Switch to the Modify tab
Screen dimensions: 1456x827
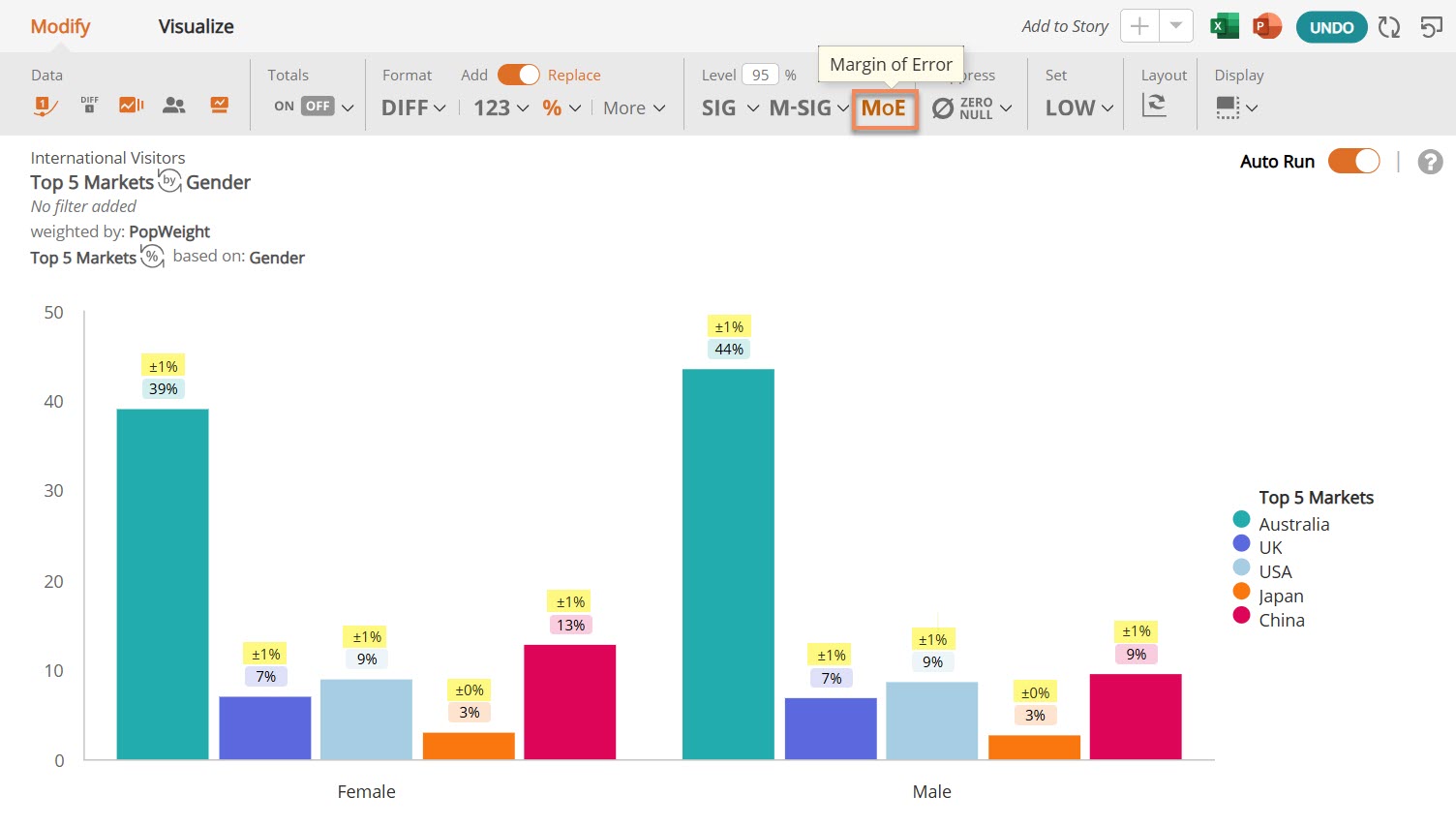60,26
